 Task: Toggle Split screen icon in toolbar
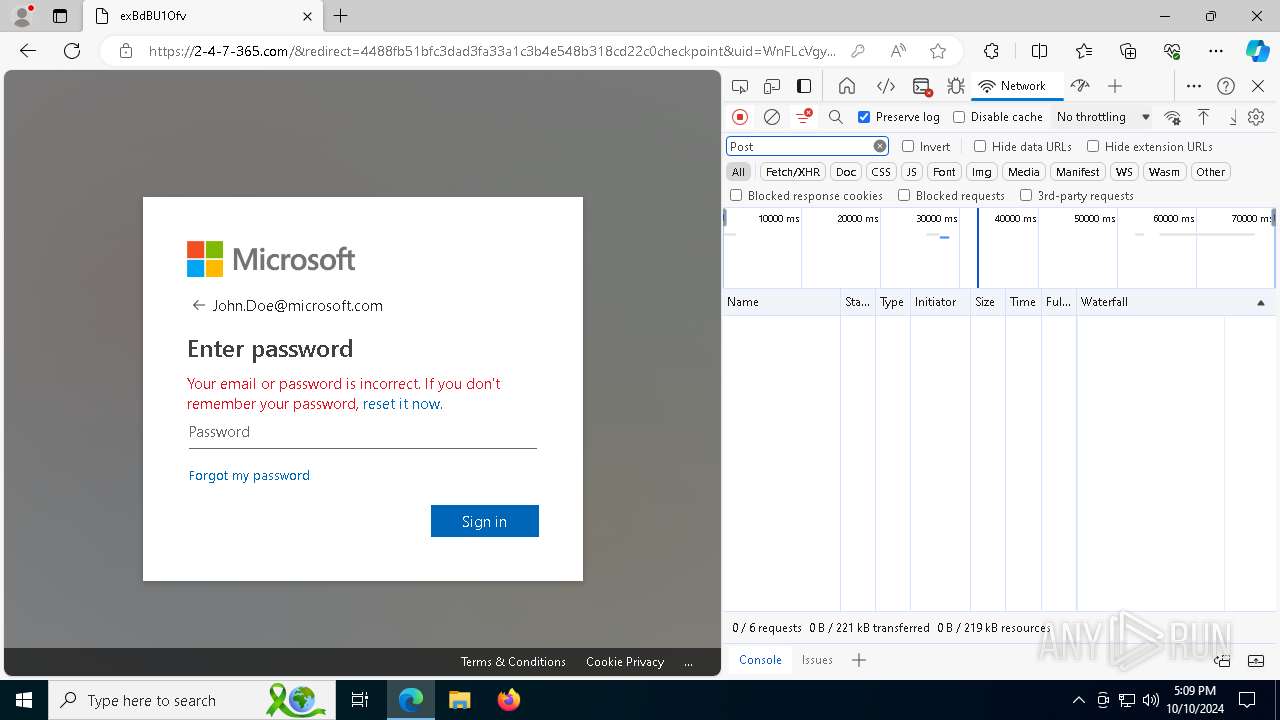pos(1039,51)
